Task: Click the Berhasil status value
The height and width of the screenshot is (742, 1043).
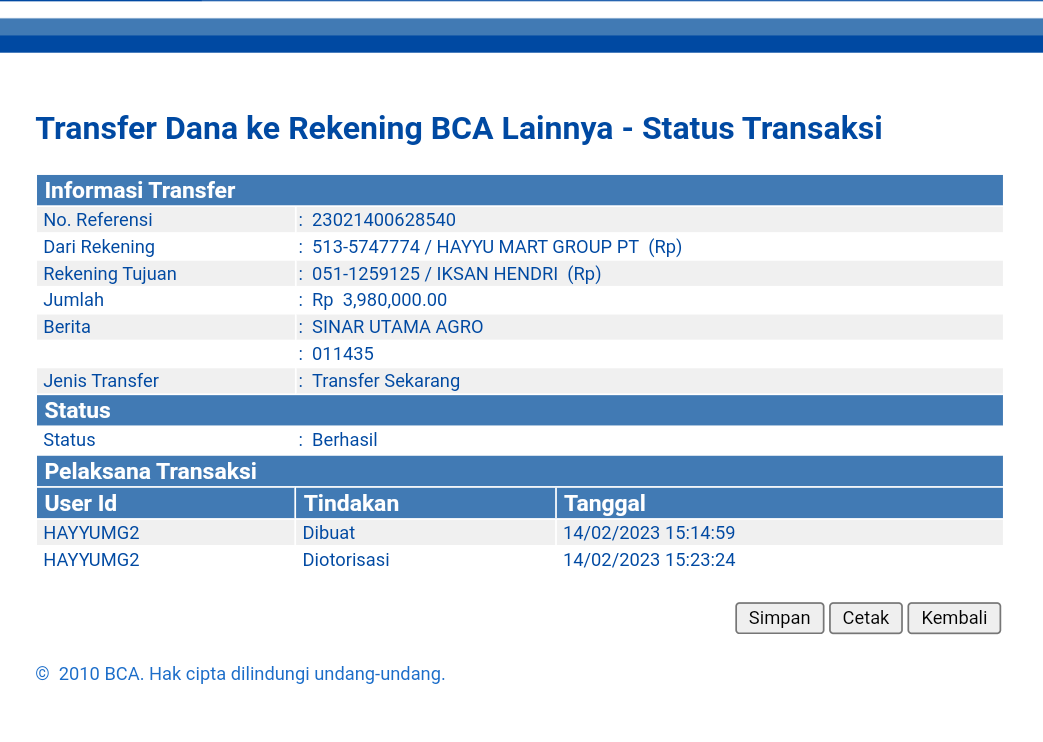Action: pos(344,440)
